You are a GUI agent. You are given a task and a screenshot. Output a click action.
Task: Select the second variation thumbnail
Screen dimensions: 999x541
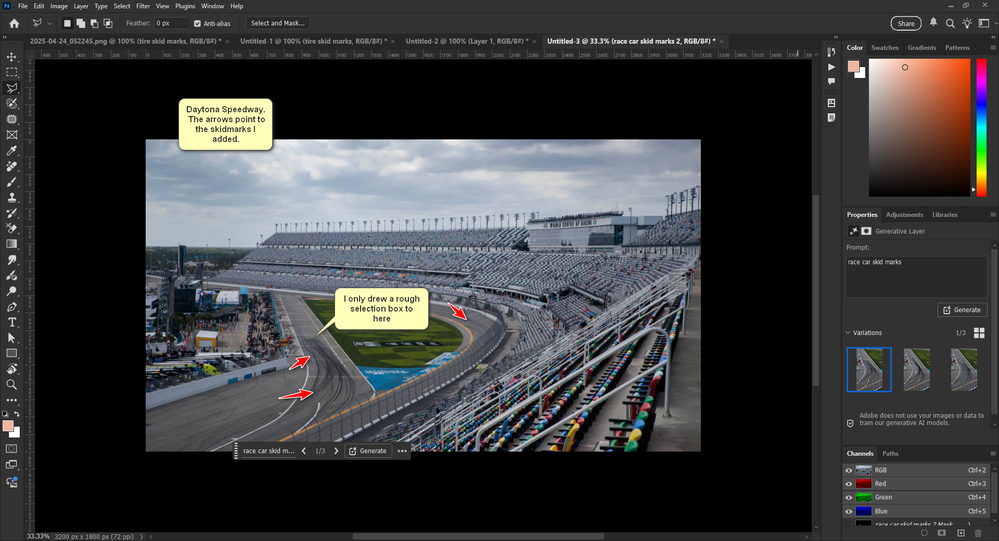917,370
